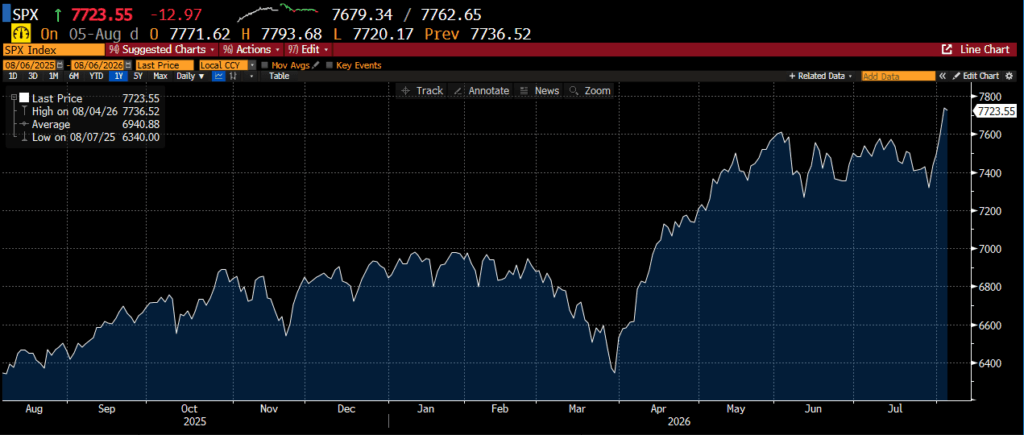Activate the Zoom magnifier tool
1024x435 pixels.
point(590,91)
